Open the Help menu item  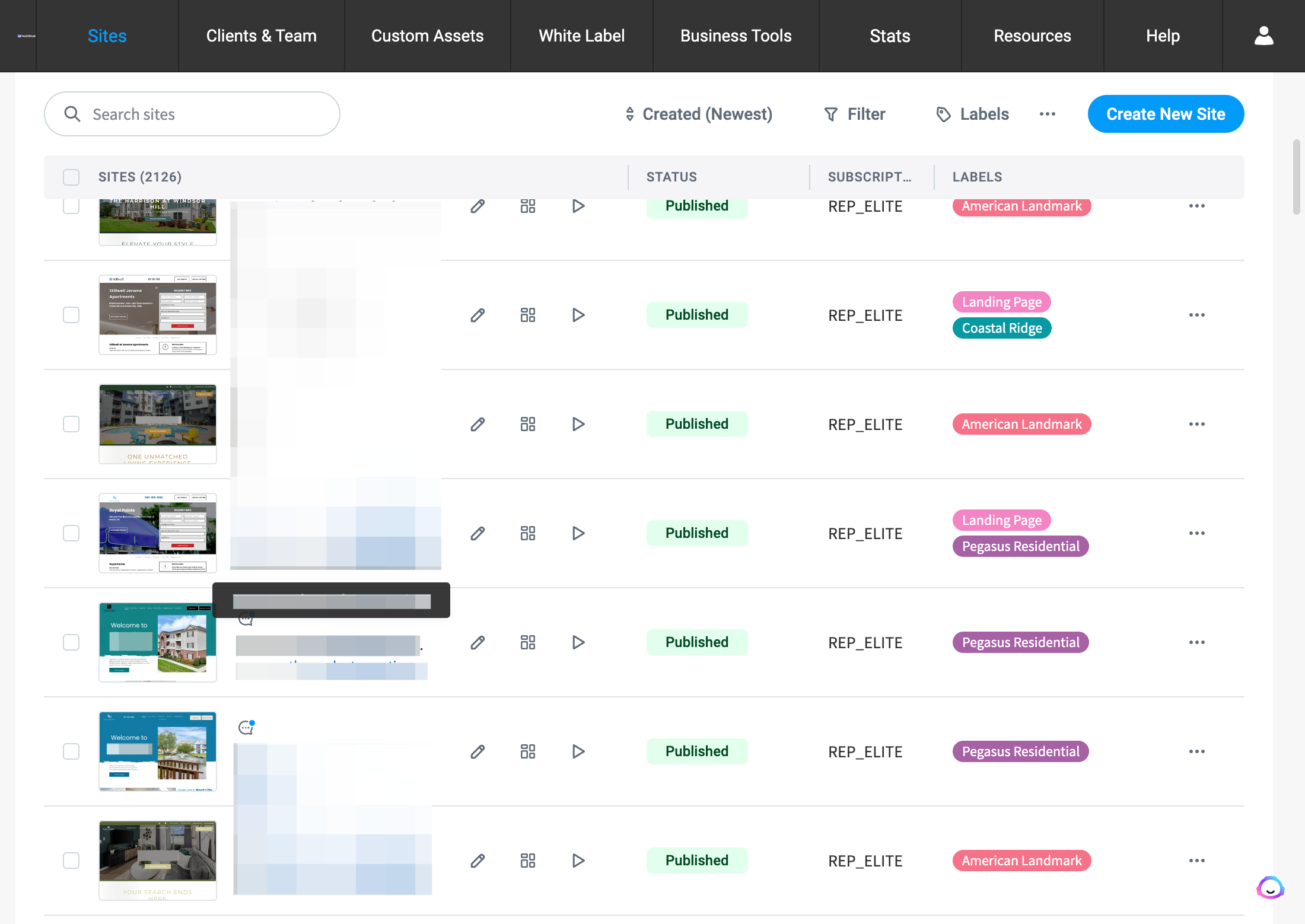(1163, 36)
